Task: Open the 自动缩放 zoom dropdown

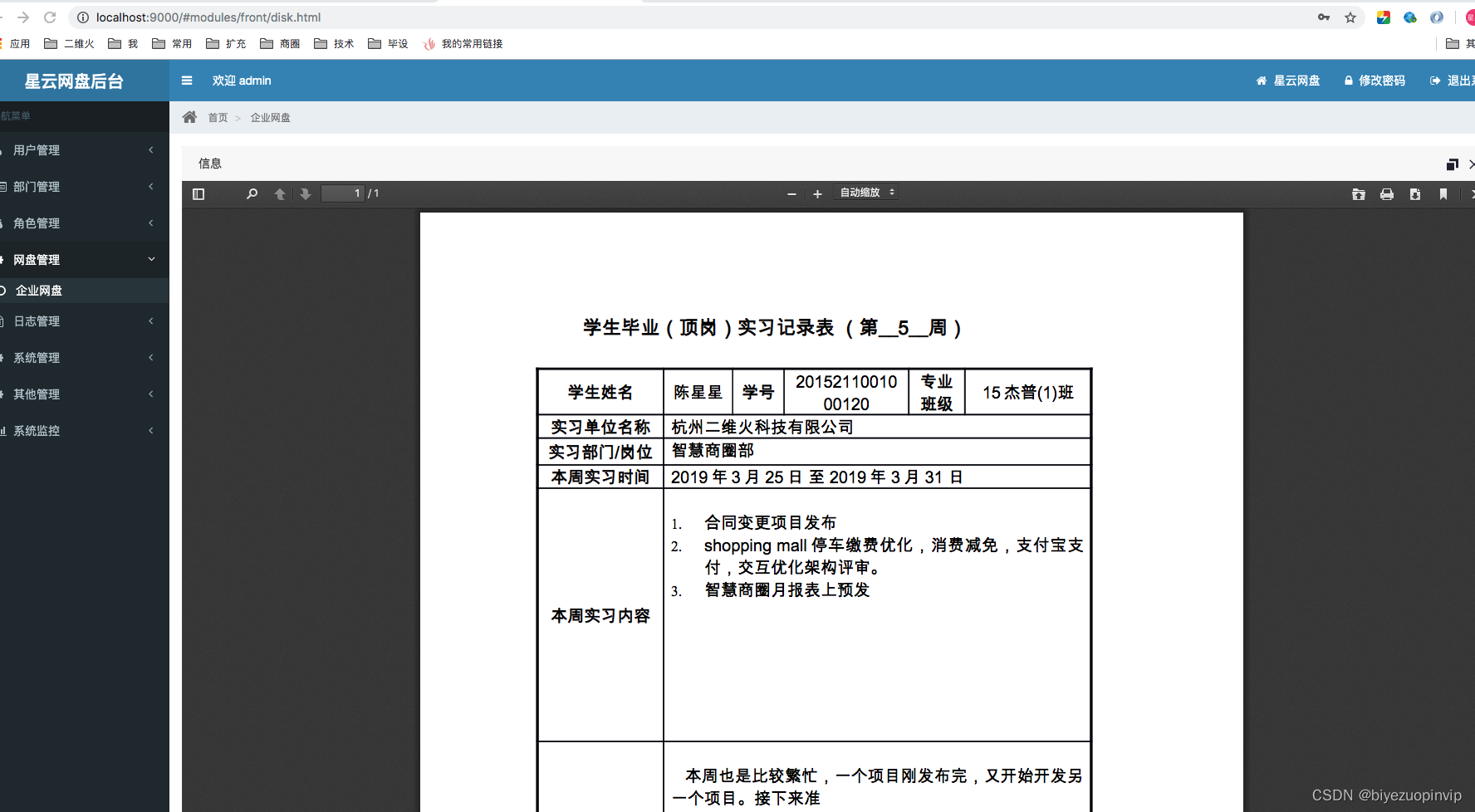Action: pyautogui.click(x=866, y=193)
